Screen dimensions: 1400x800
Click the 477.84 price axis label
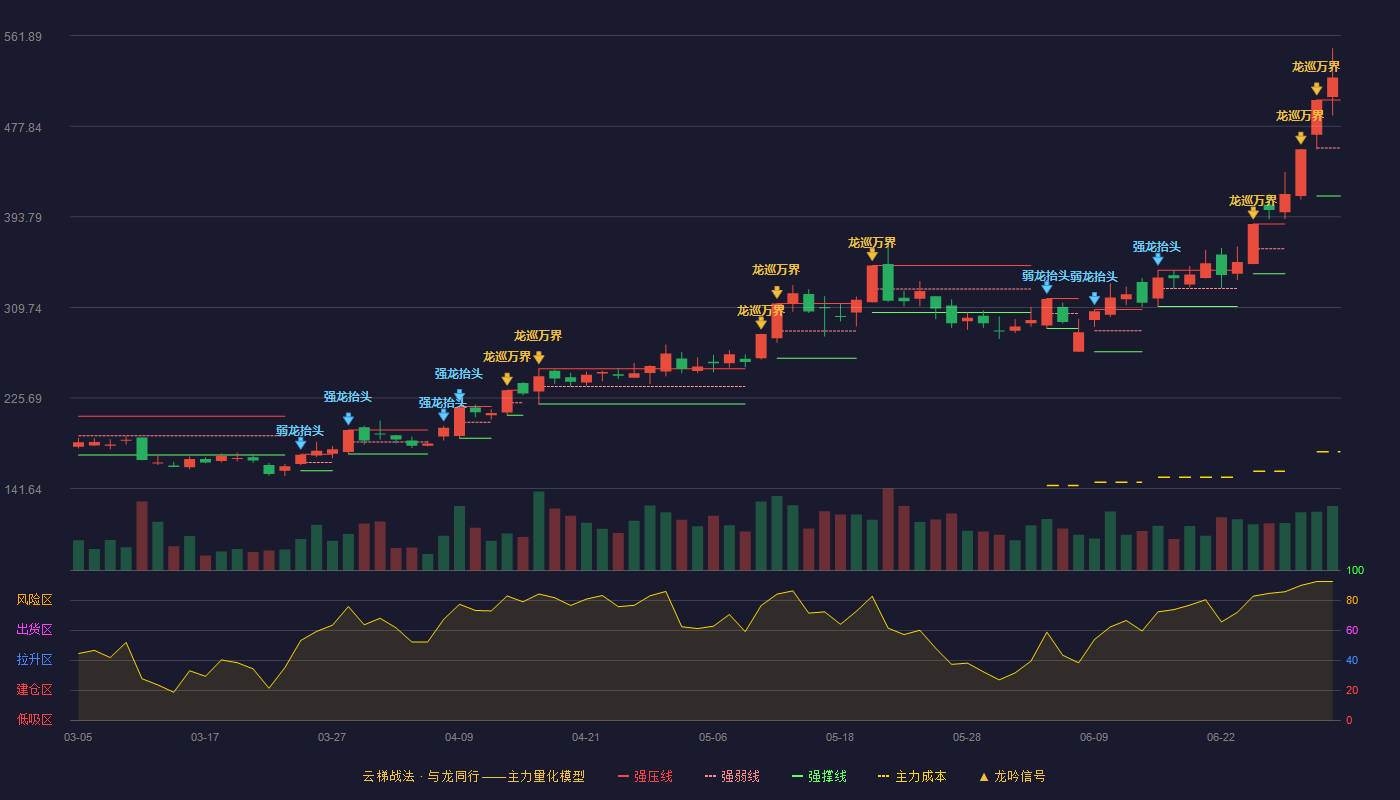[23, 127]
